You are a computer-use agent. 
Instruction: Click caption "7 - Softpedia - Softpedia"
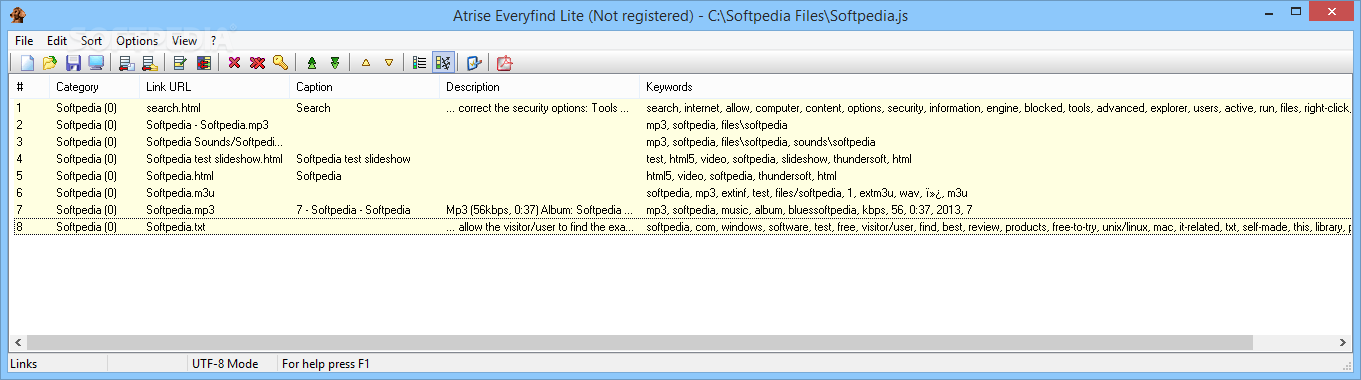353,210
